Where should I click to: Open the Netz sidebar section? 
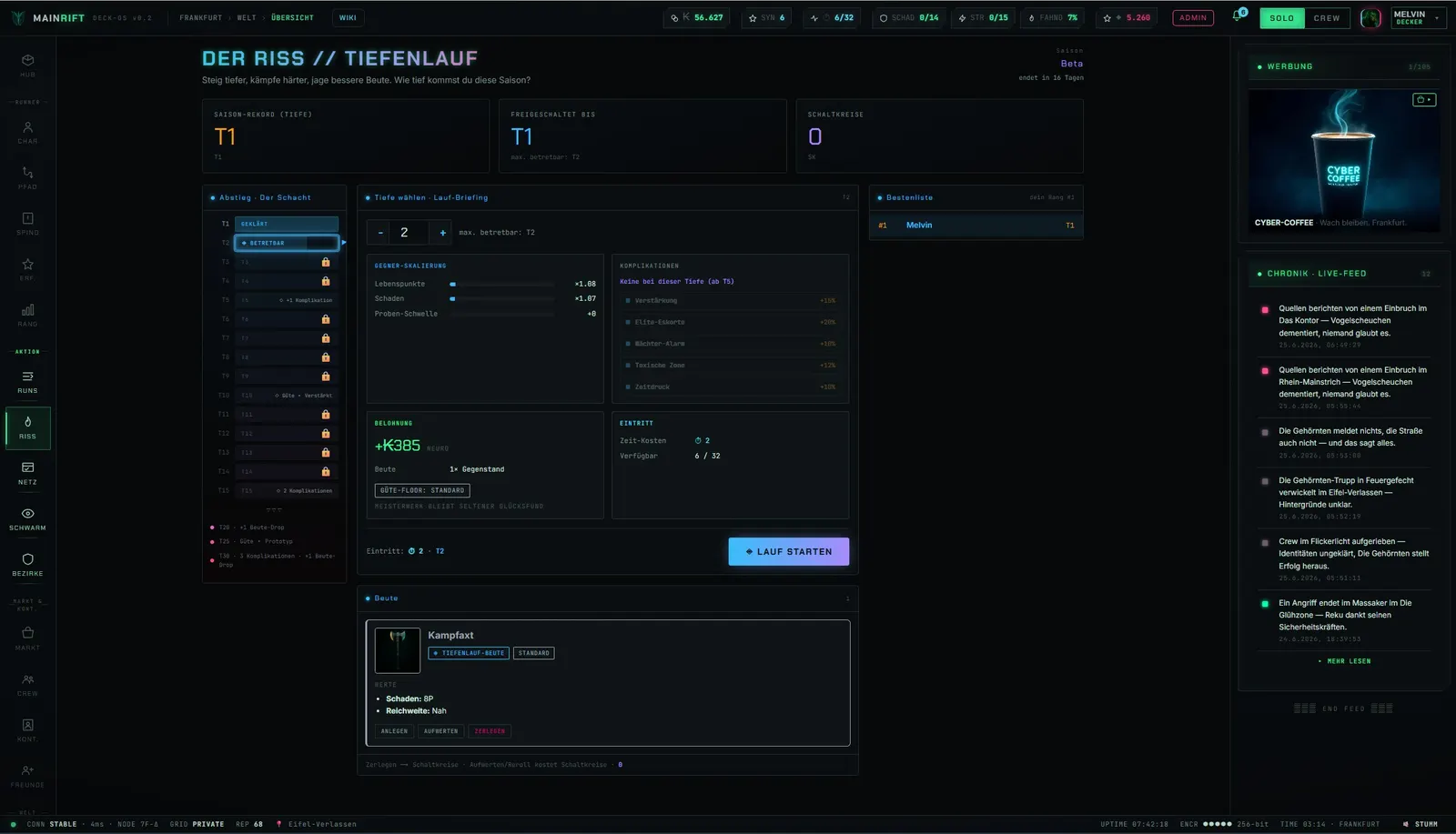pos(27,473)
